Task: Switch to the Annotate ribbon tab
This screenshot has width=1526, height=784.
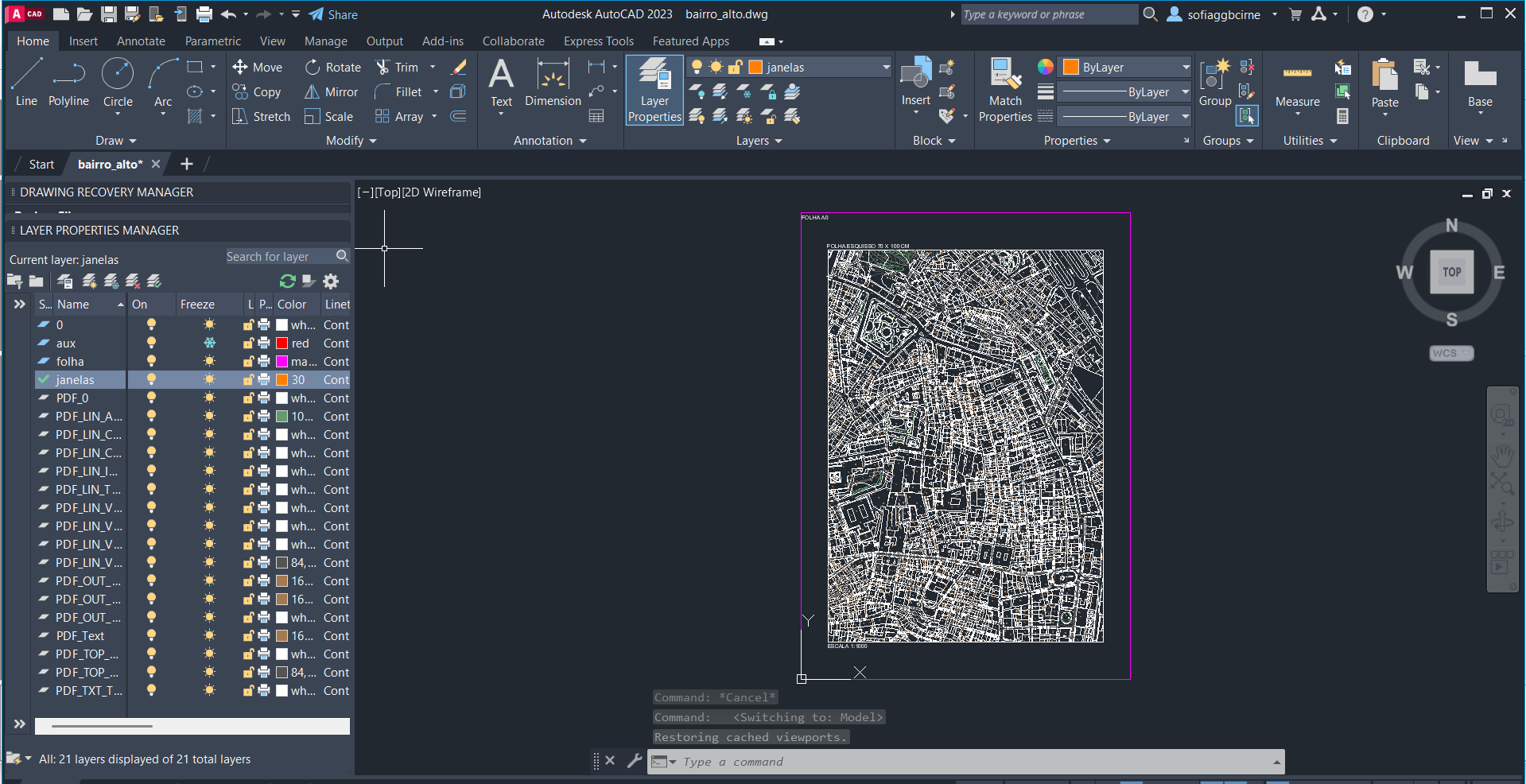Action: [141, 41]
